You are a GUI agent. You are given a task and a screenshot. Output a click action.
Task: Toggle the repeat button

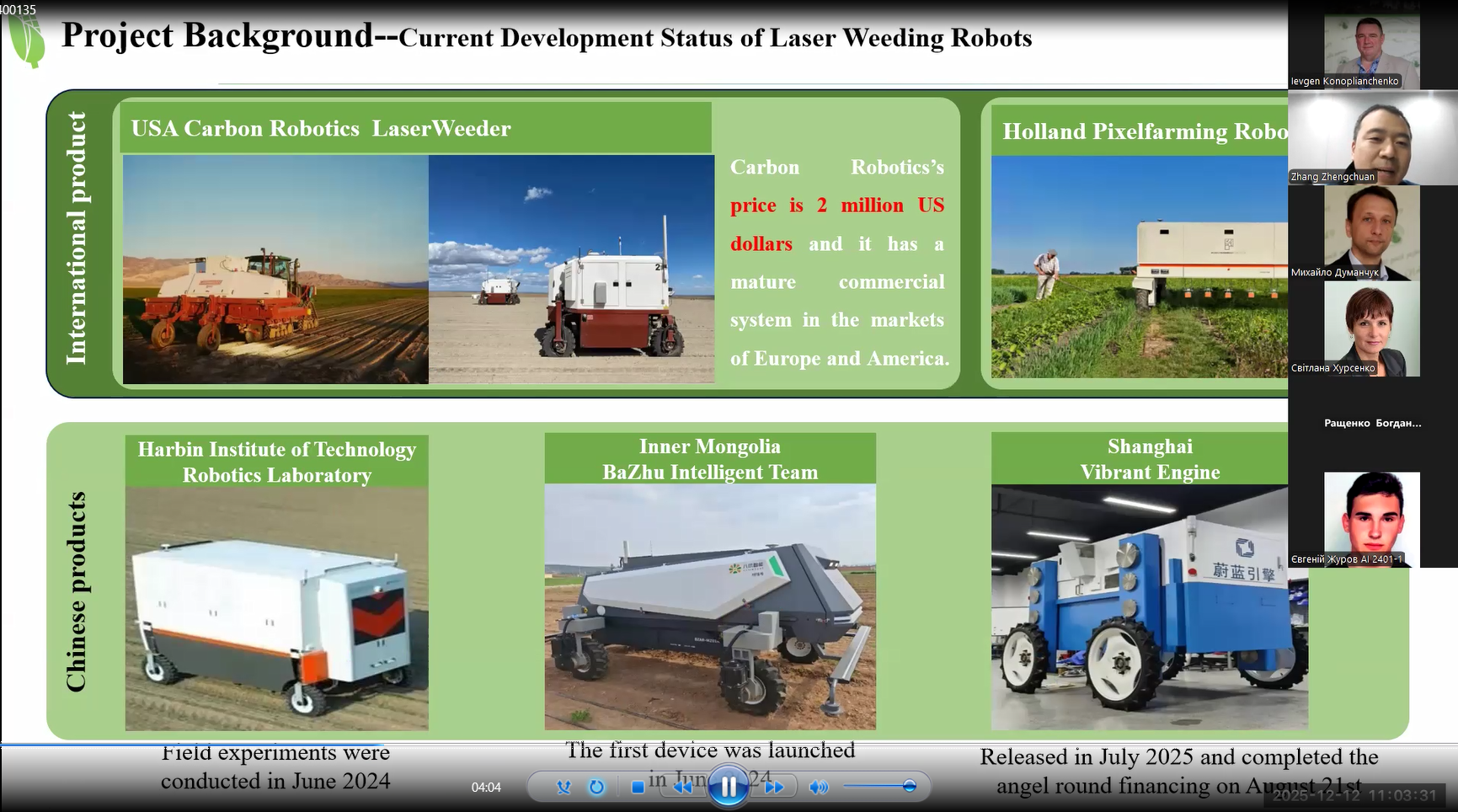pos(596,787)
